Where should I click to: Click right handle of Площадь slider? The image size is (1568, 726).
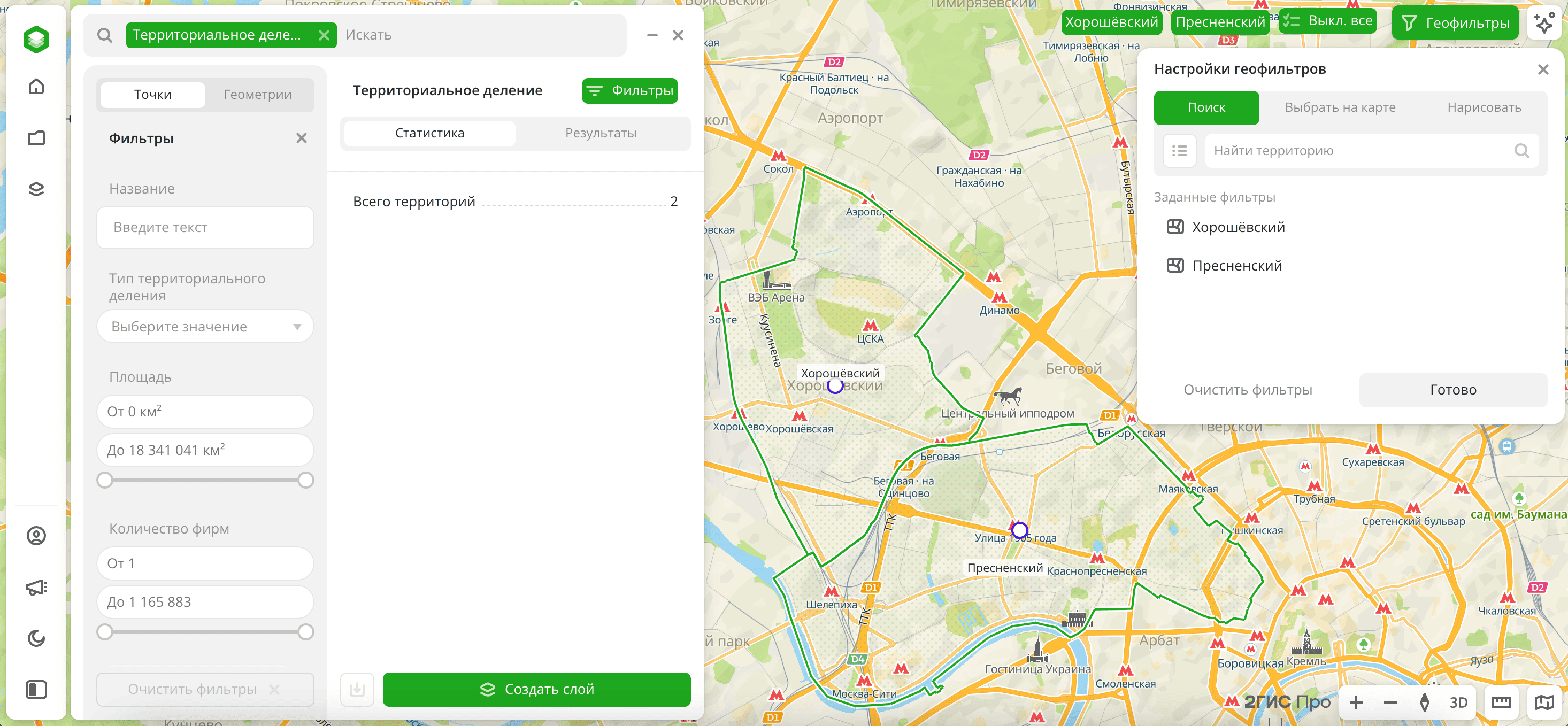click(x=305, y=480)
